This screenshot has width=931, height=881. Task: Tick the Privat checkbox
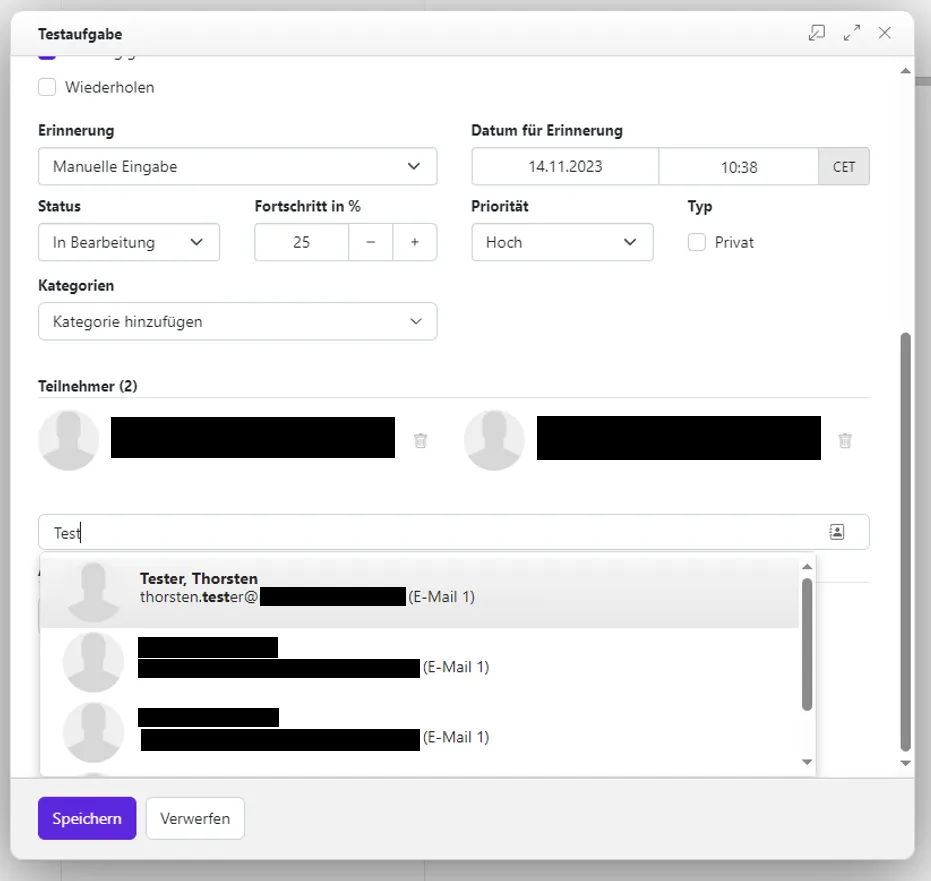point(697,242)
